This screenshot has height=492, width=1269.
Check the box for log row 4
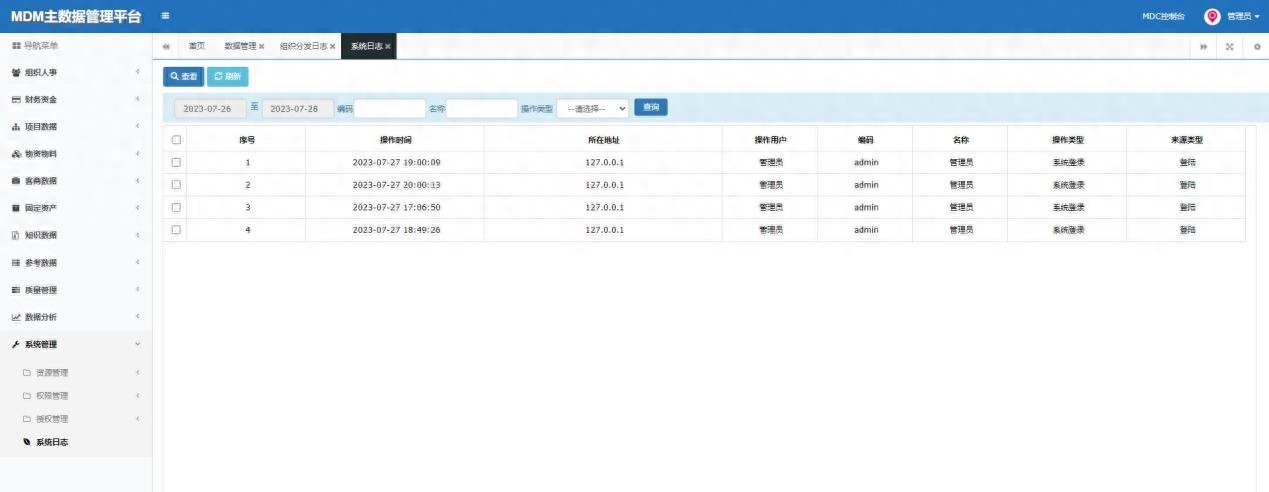(x=176, y=229)
